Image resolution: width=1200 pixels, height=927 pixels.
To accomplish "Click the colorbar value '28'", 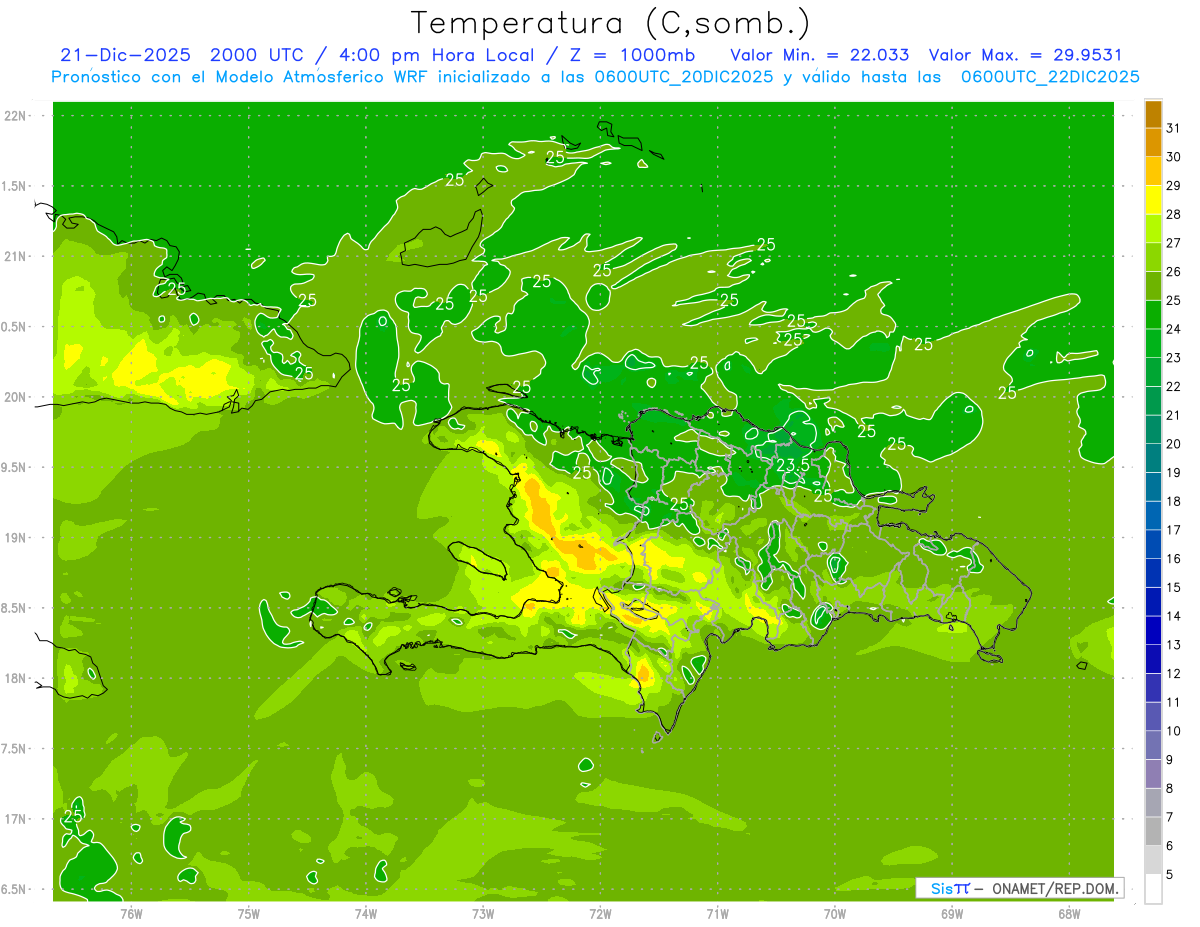I will tap(1174, 214).
